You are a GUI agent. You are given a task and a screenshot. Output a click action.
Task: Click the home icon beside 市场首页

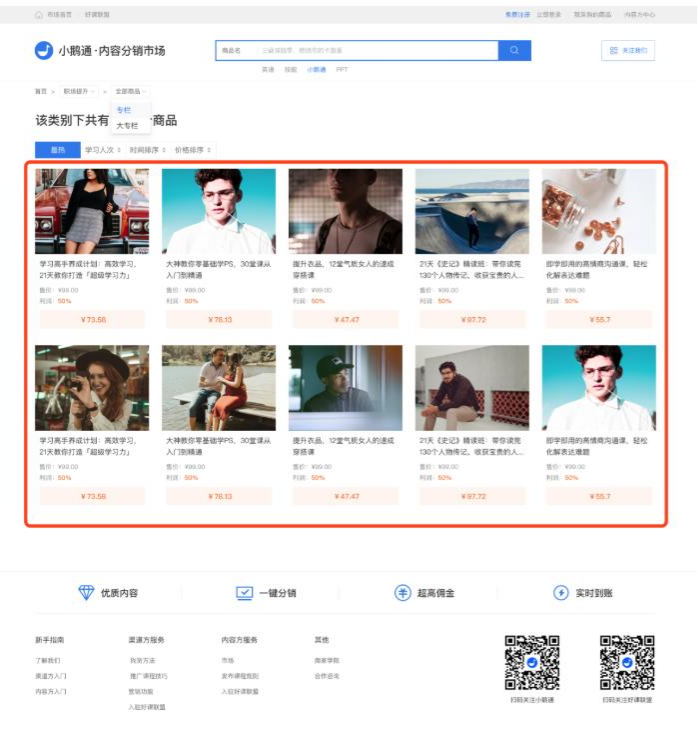pos(39,15)
